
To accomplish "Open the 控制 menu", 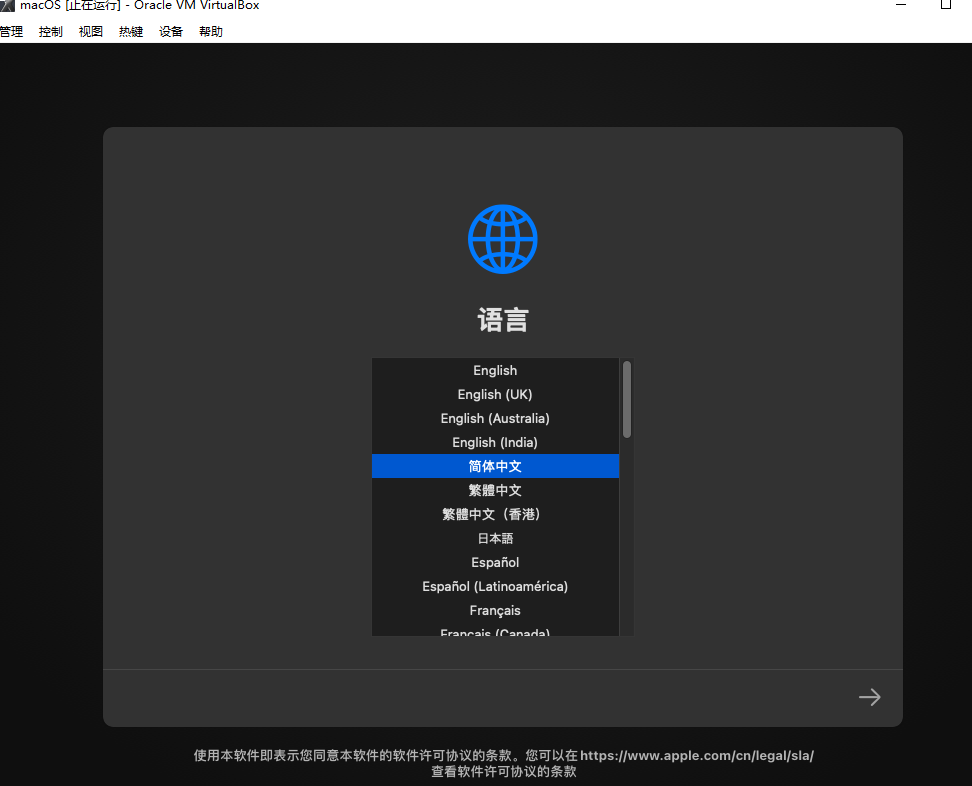I will tap(51, 32).
